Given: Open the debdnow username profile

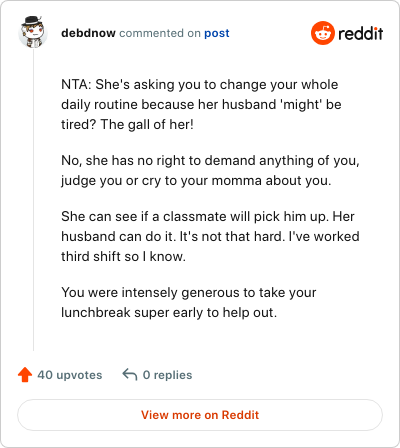Looking at the screenshot, I should click(x=88, y=33).
